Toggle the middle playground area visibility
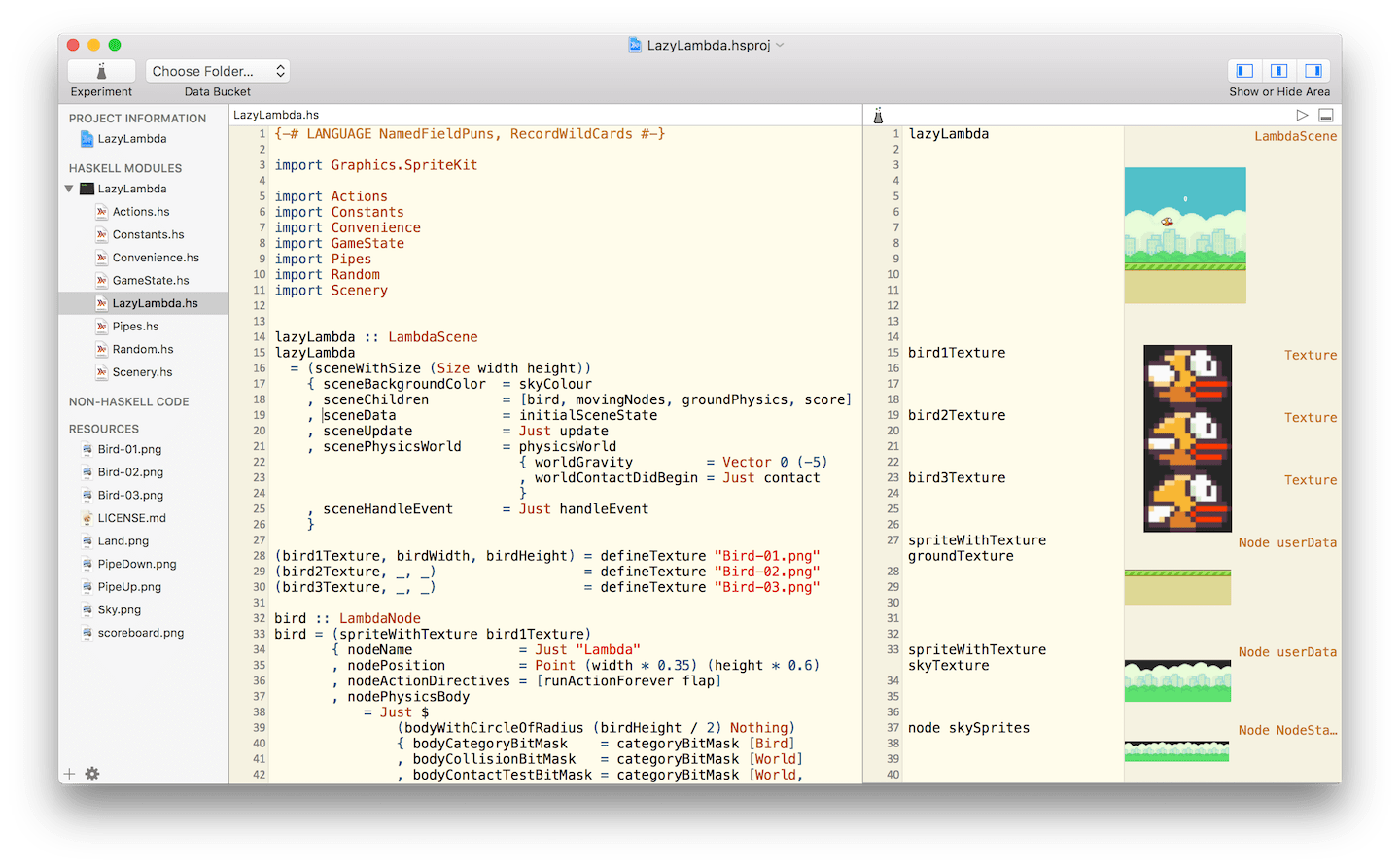The width and height of the screenshot is (1400, 867). pos(1278,70)
